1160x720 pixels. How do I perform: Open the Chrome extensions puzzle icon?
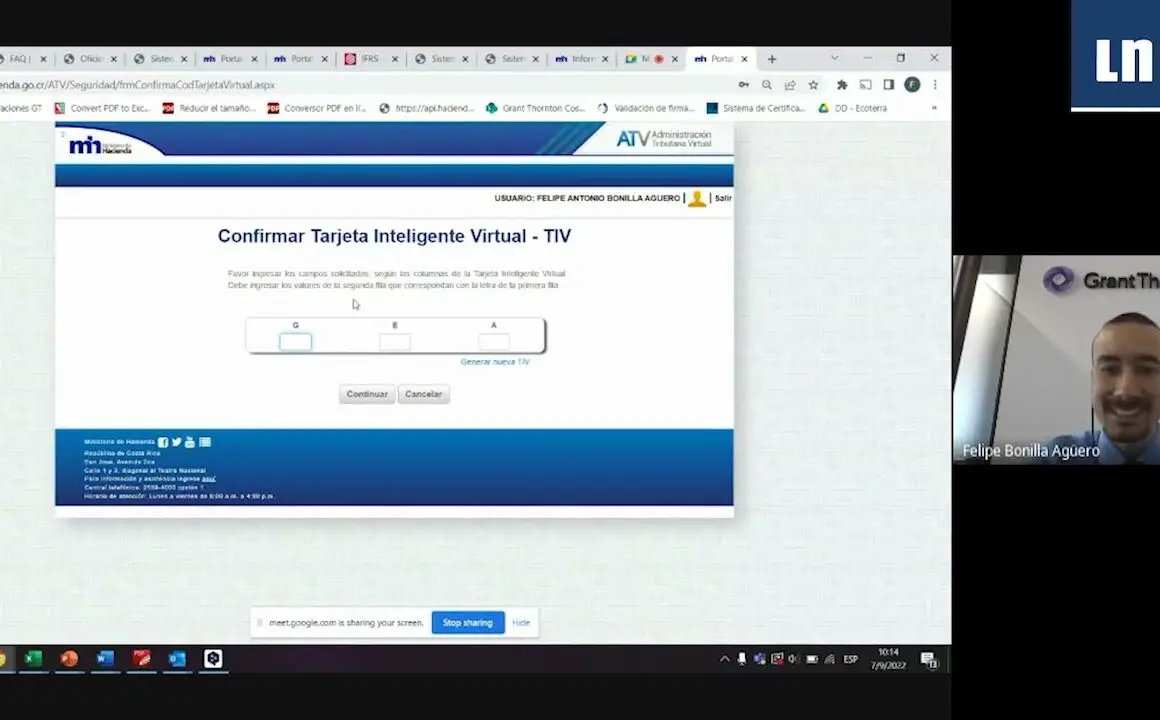(x=841, y=85)
